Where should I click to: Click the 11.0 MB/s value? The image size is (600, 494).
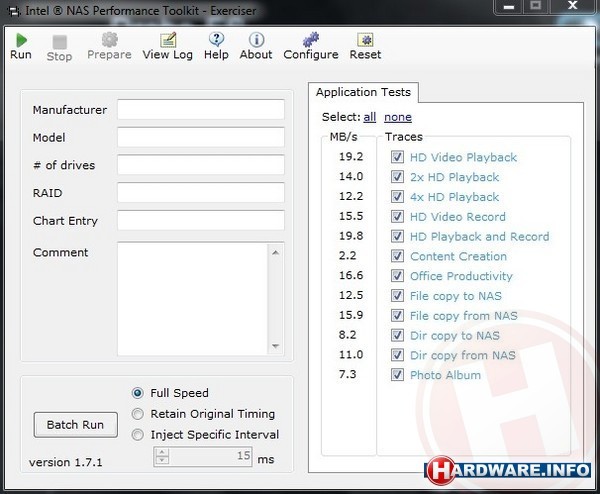click(351, 355)
